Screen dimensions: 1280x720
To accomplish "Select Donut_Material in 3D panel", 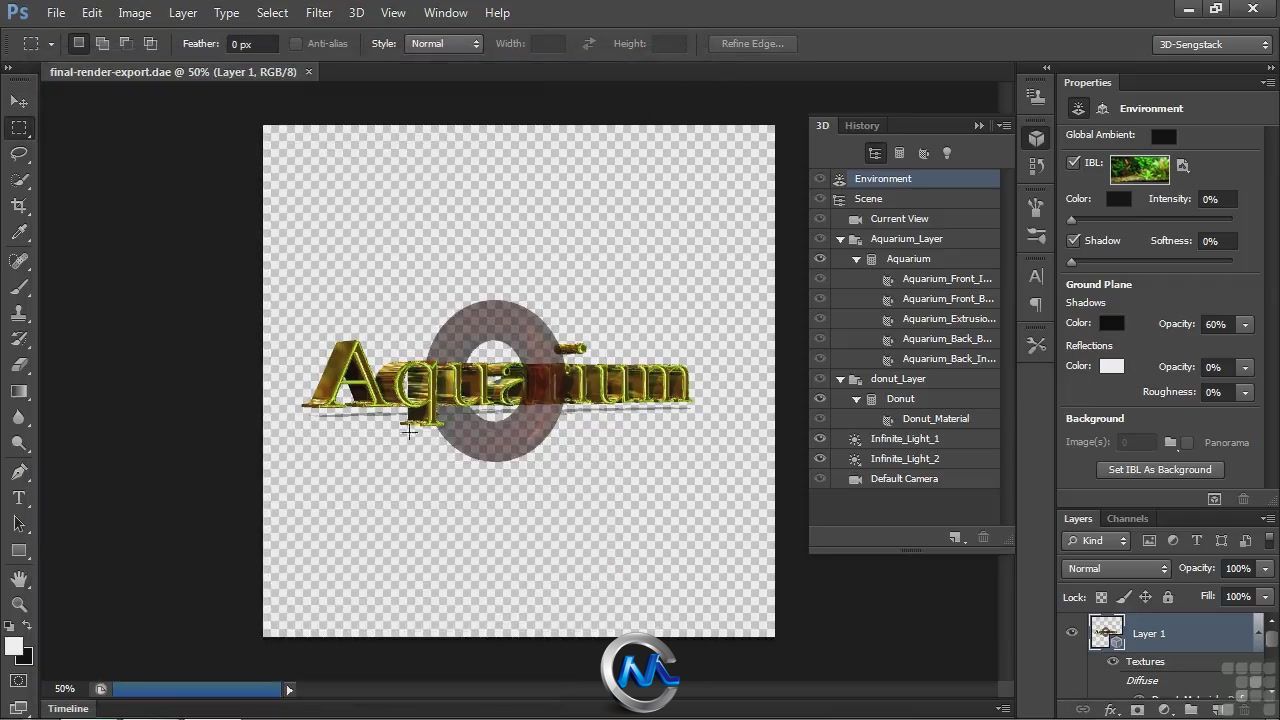I will point(905,419).
